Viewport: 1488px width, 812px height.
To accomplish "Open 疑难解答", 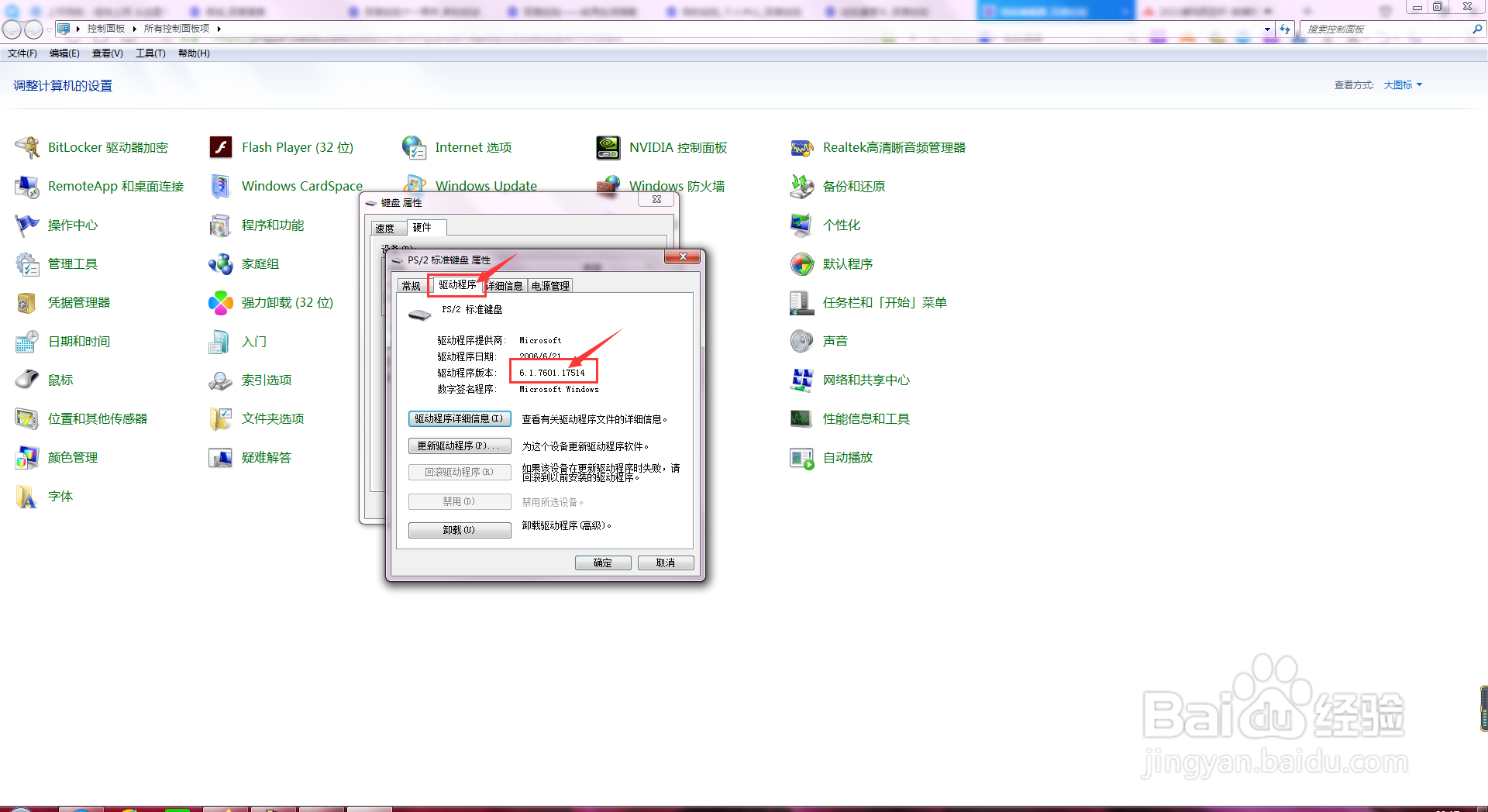I will (267, 457).
